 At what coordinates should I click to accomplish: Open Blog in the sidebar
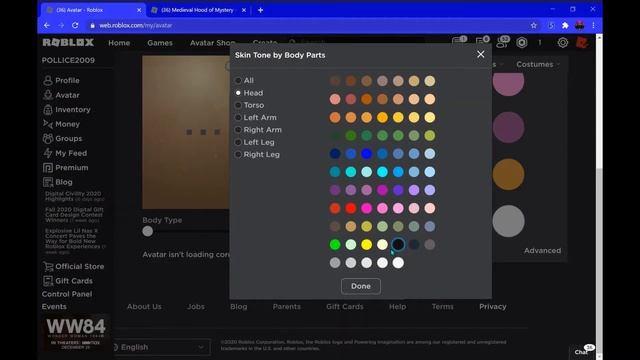pos(58,182)
